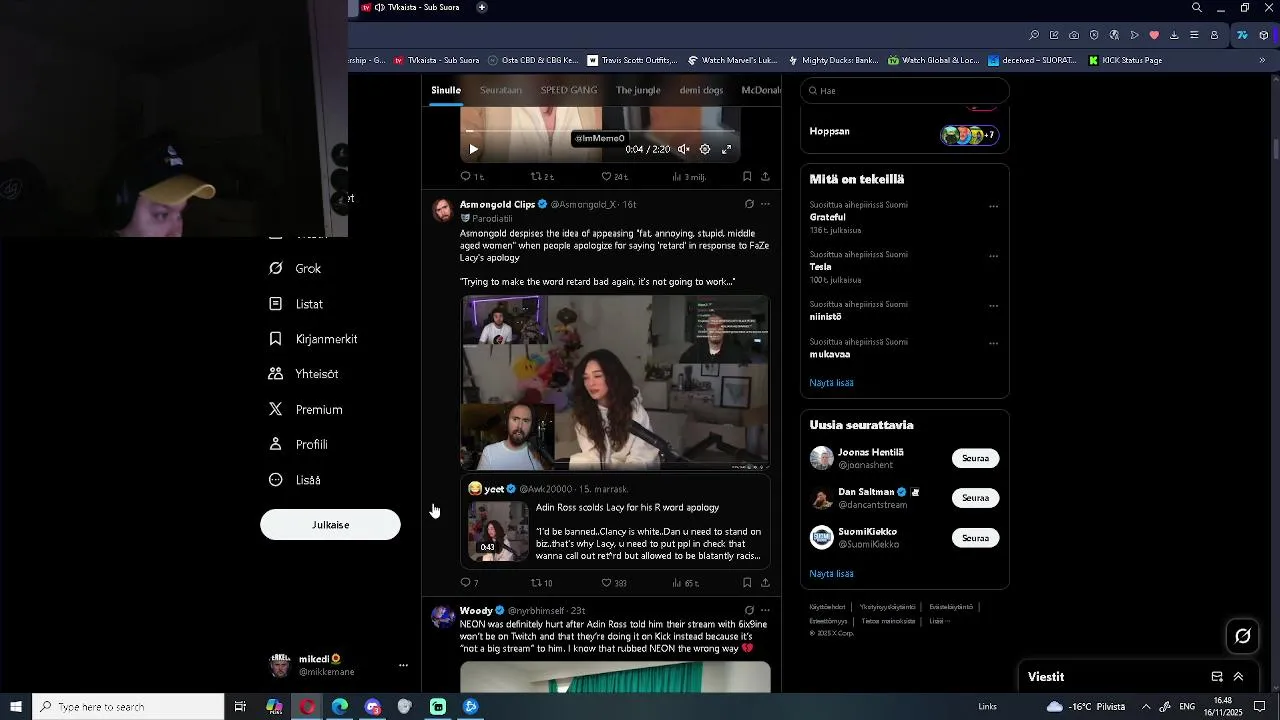The width and height of the screenshot is (1280, 720).
Task: Open more options on Asmongold Clips post
Action: (765, 204)
